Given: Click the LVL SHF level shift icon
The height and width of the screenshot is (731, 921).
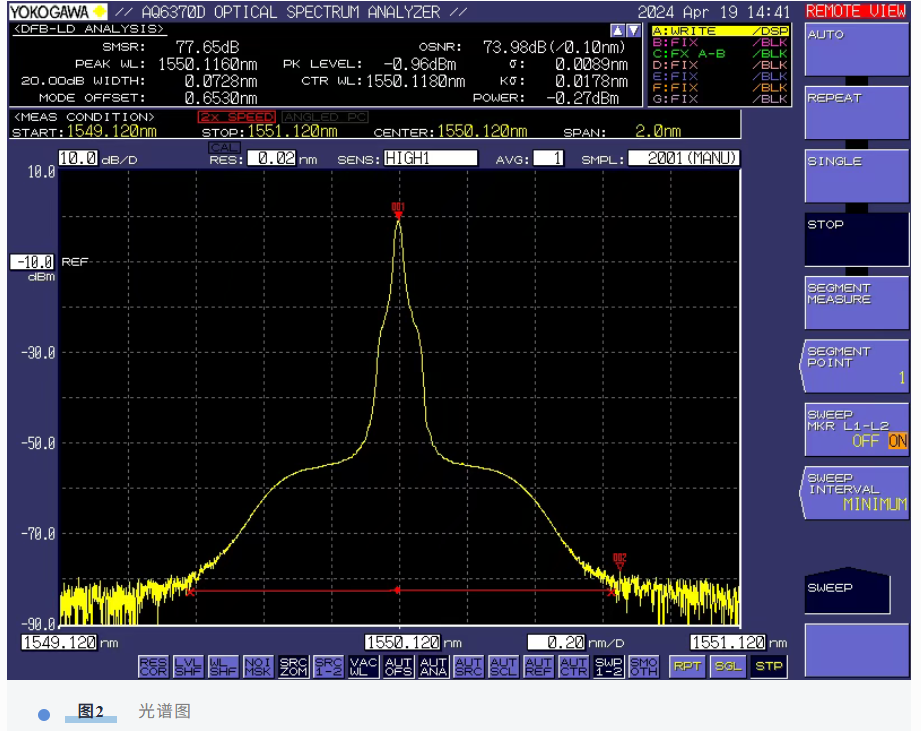Looking at the screenshot, I should 188,666.
